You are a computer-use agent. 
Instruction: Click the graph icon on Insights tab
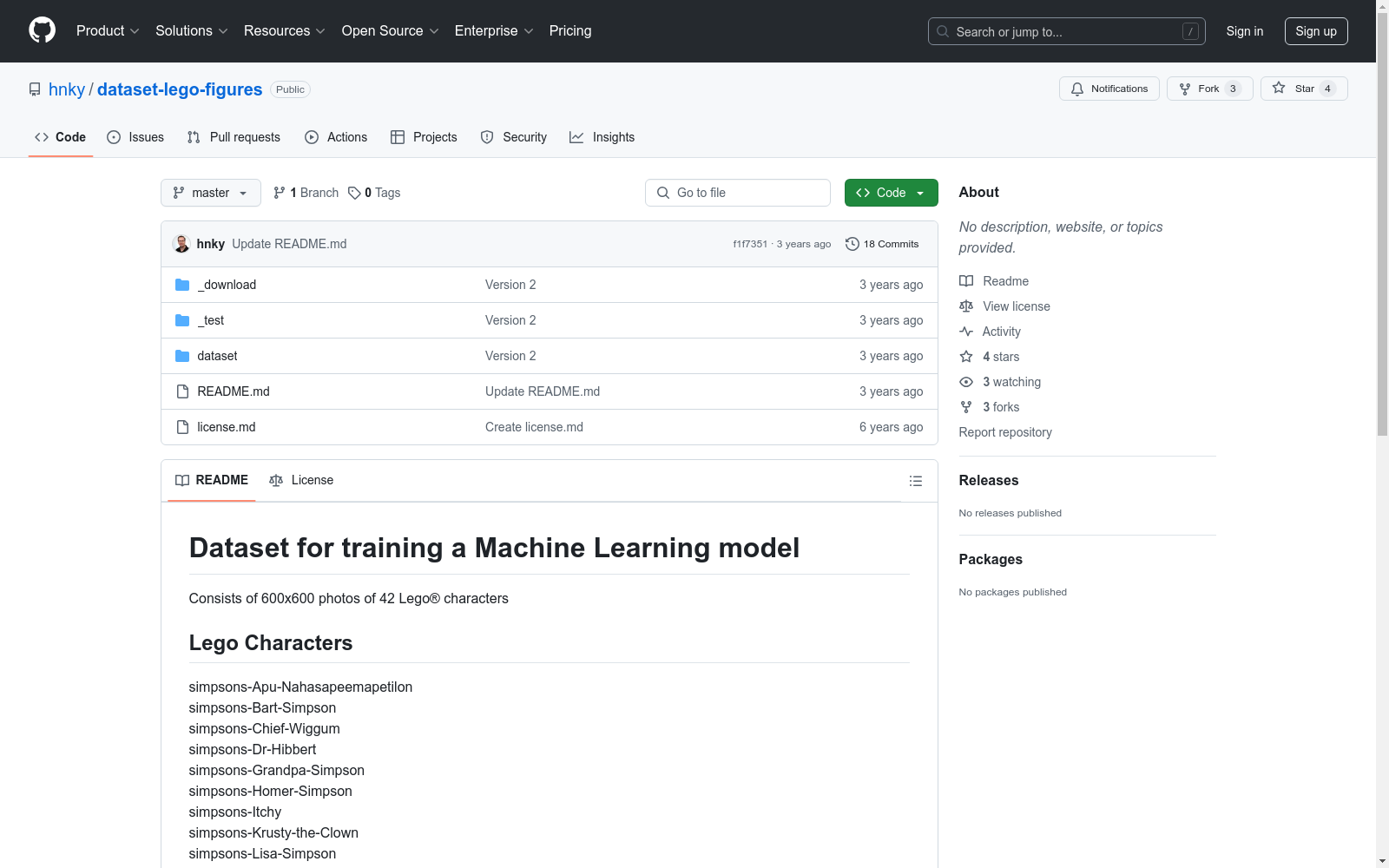tap(576, 137)
